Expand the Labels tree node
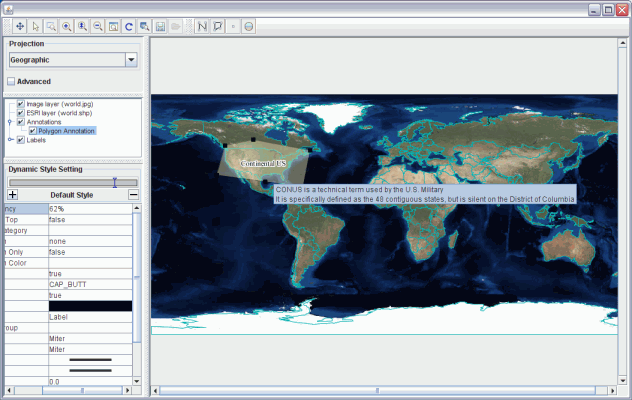Viewport: 632px width, 400px height. 10,140
